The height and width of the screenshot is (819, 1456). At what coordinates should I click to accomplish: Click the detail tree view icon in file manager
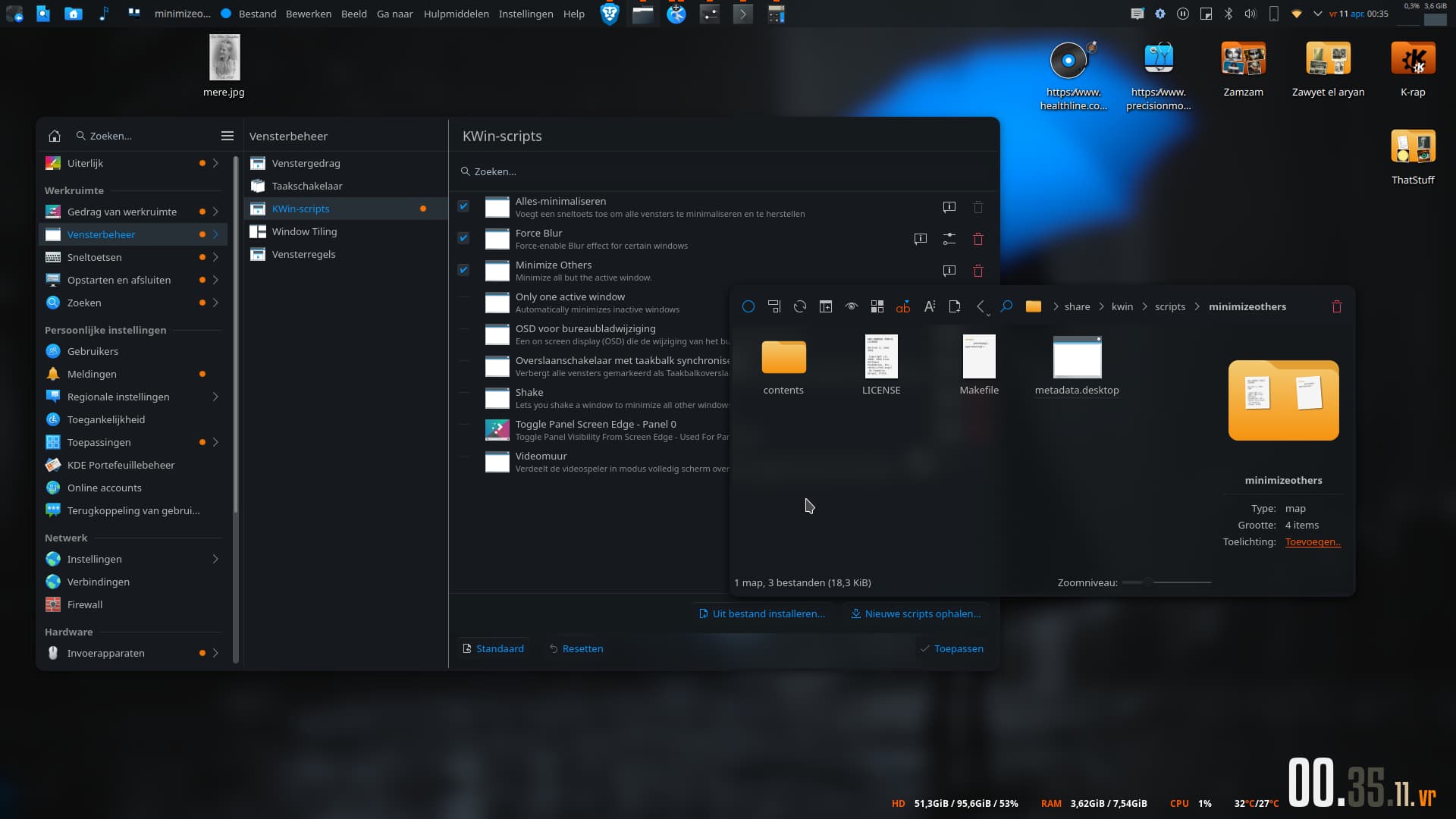(774, 306)
